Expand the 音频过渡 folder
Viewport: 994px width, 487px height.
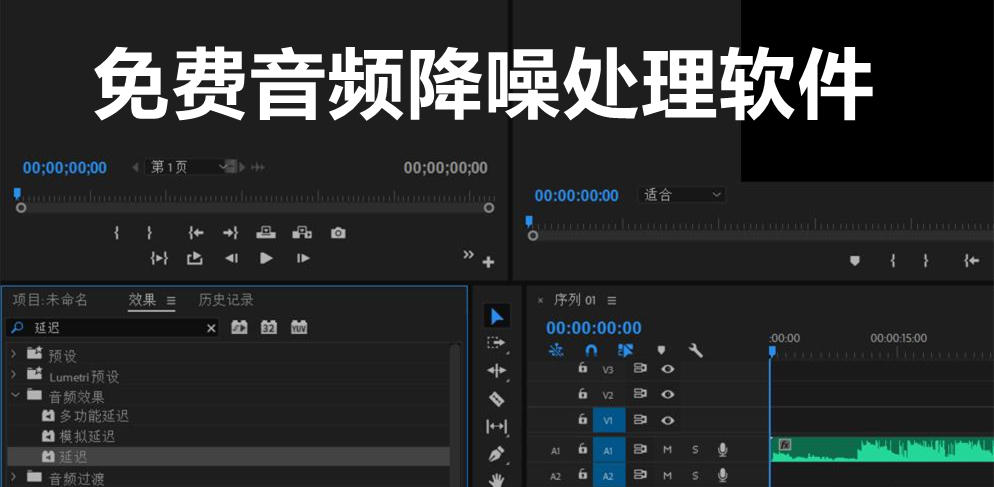pyautogui.click(x=13, y=476)
